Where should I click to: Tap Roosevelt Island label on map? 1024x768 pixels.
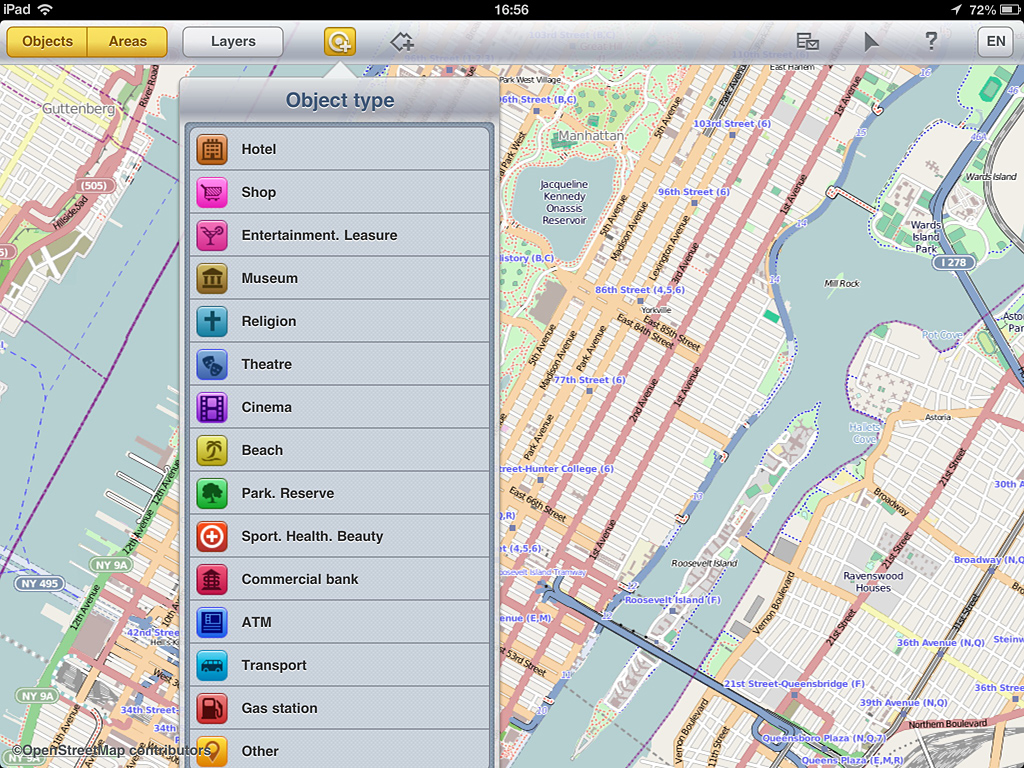coord(705,563)
